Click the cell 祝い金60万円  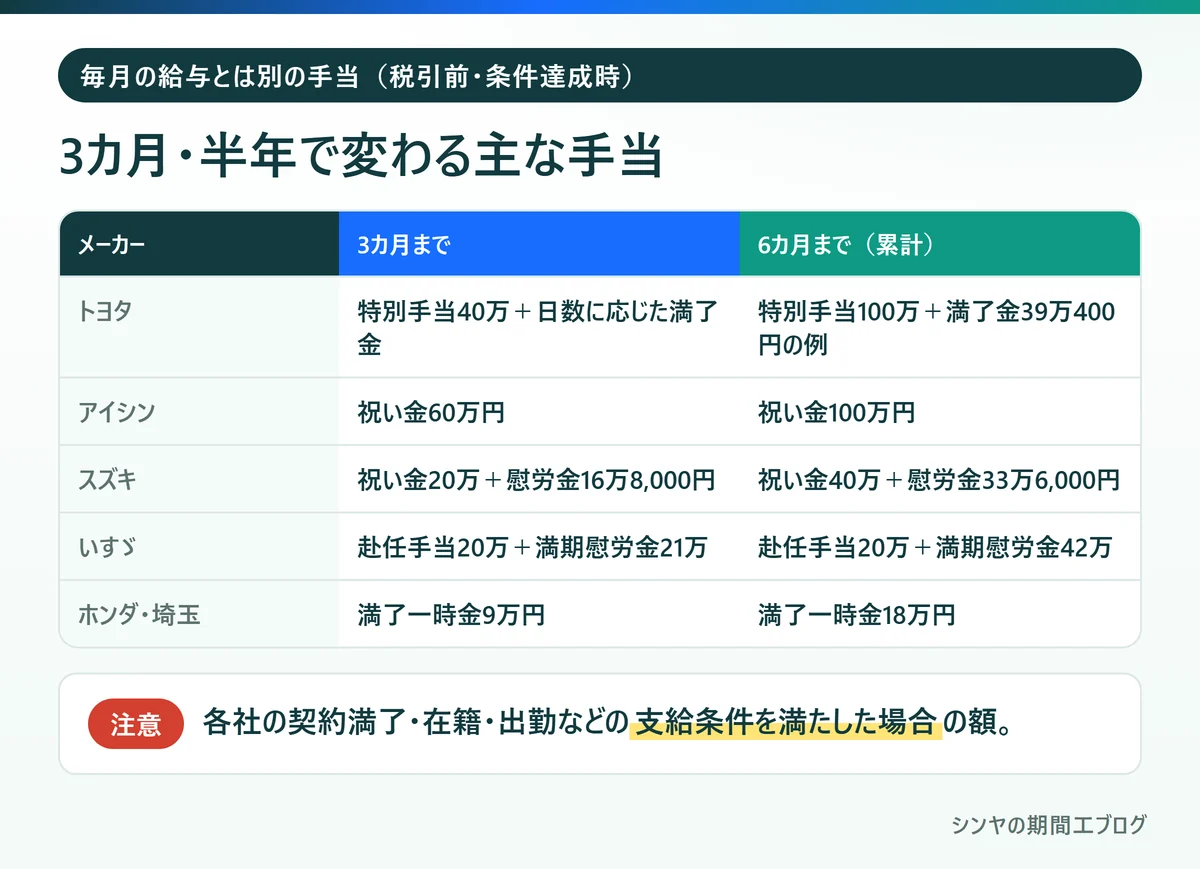click(x=539, y=412)
